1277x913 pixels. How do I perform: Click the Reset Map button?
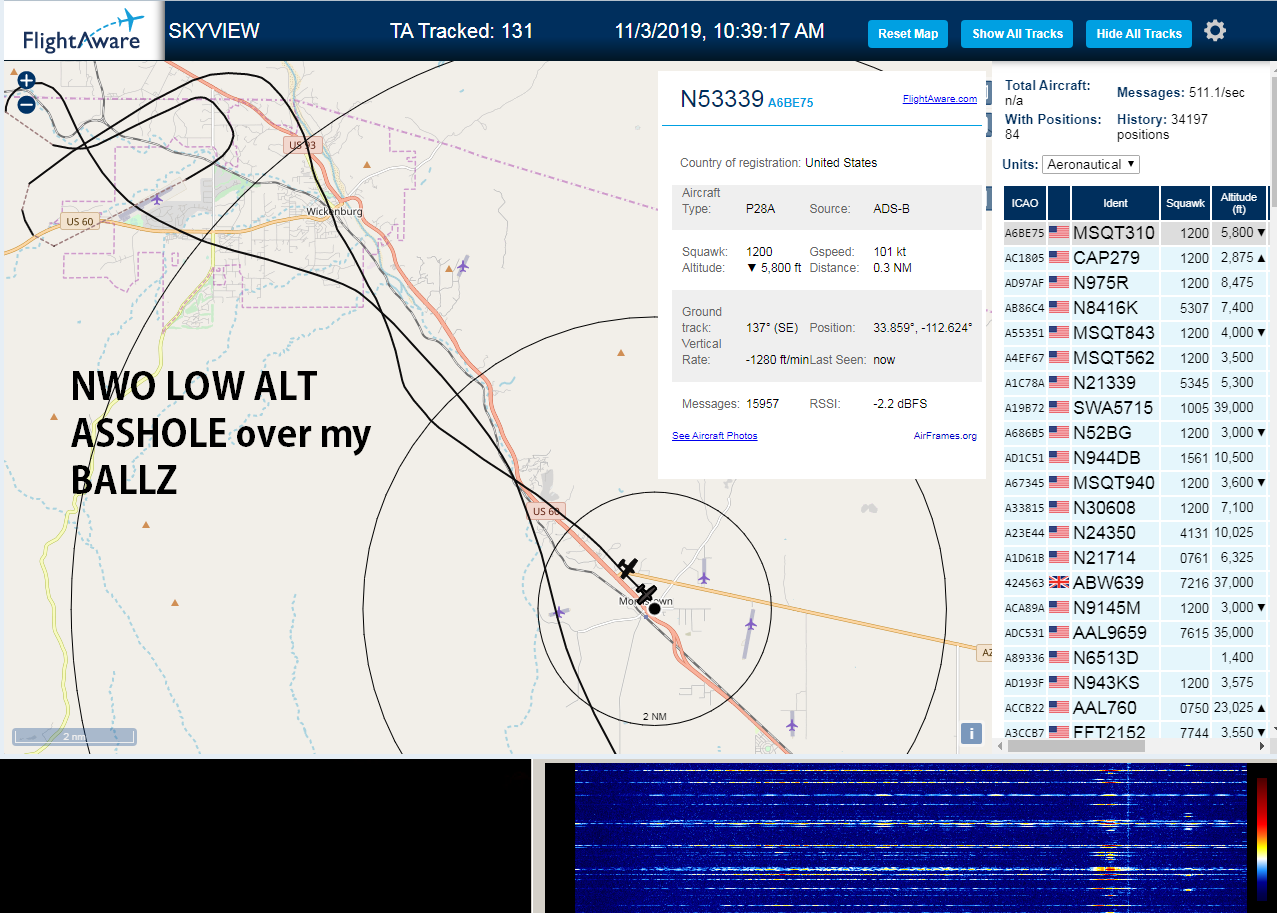[x=908, y=33]
